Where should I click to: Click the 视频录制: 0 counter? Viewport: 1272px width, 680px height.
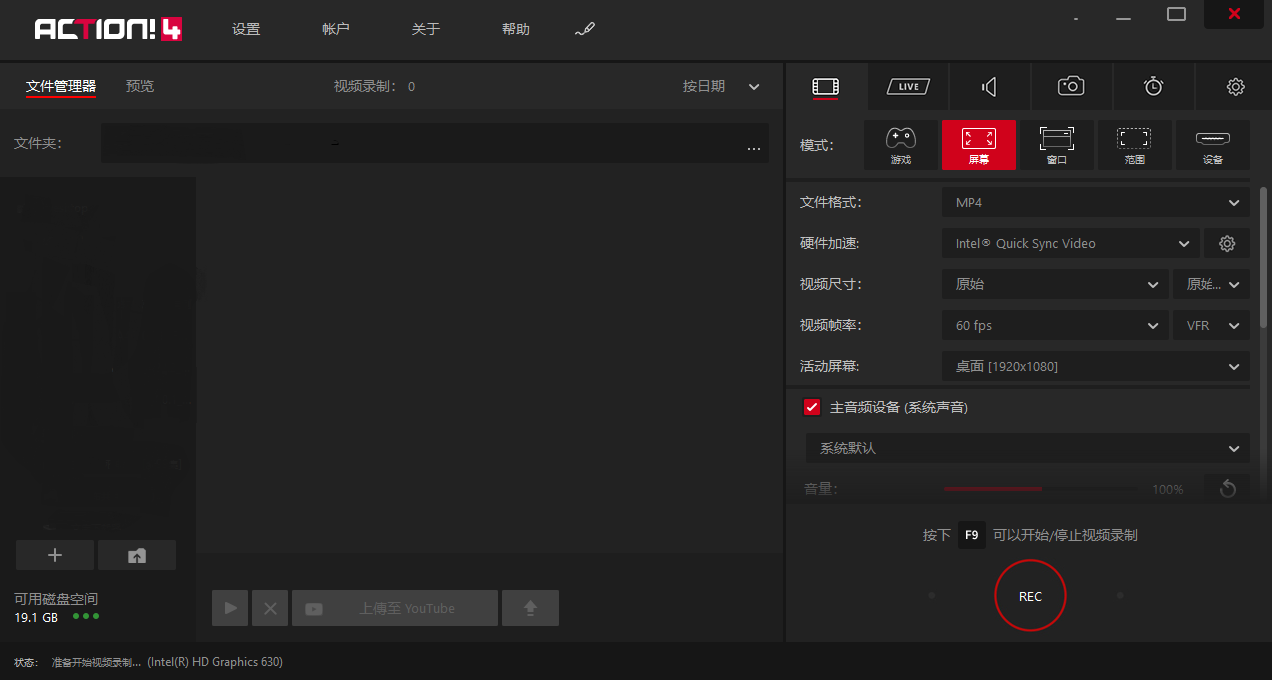(x=374, y=86)
